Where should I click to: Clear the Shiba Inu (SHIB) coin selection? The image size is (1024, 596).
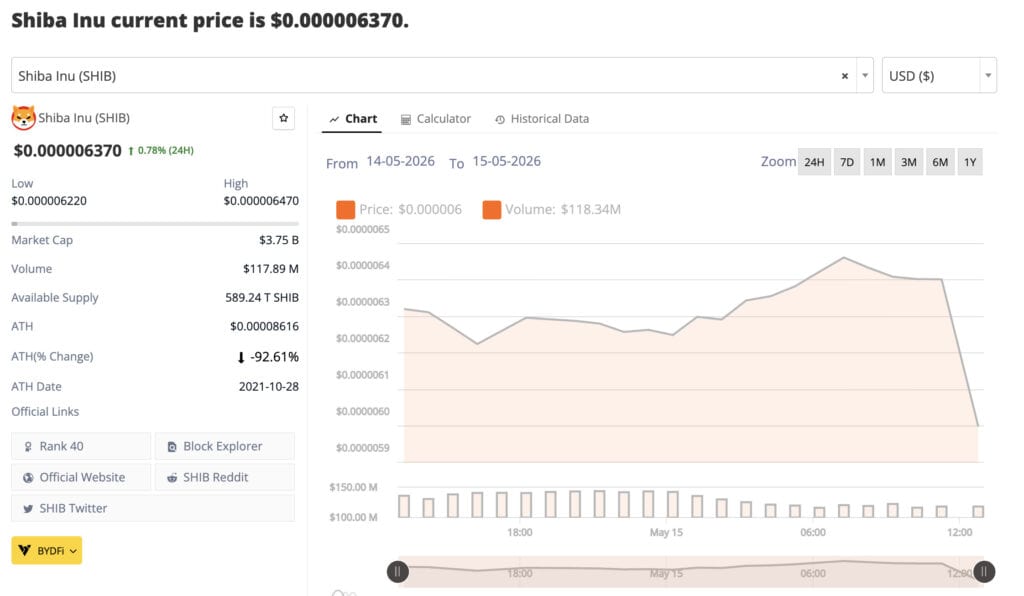click(844, 76)
